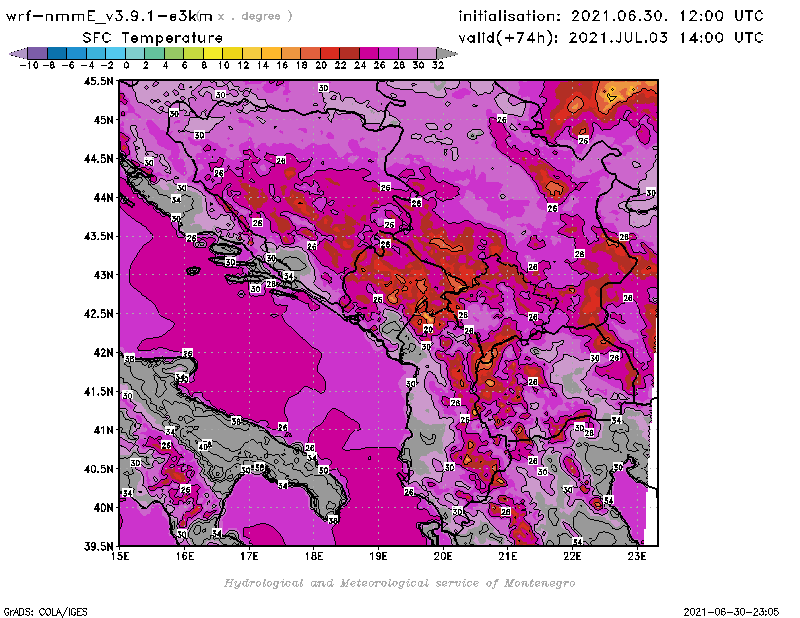The width and height of the screenshot is (800, 618).
Task: Click the '42.5N' latitude label
Action: click(99, 314)
